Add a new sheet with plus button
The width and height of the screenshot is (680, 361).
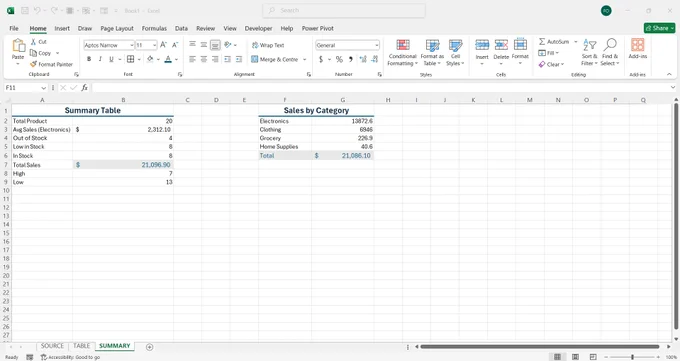coord(149,347)
